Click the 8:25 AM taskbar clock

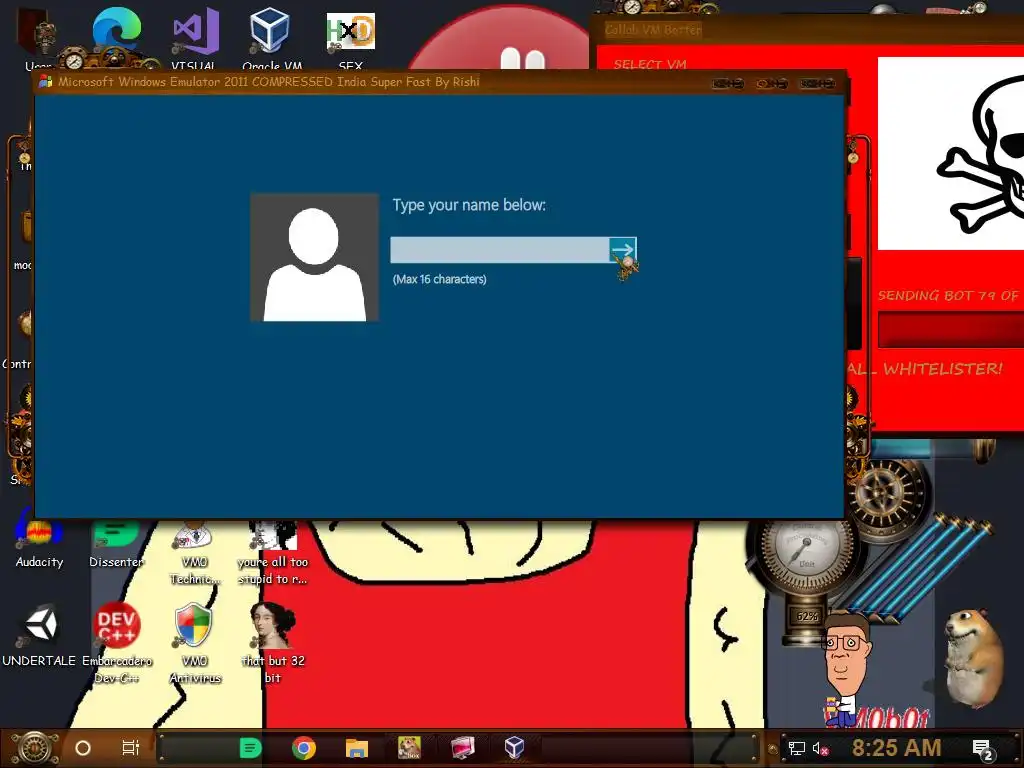pos(896,748)
